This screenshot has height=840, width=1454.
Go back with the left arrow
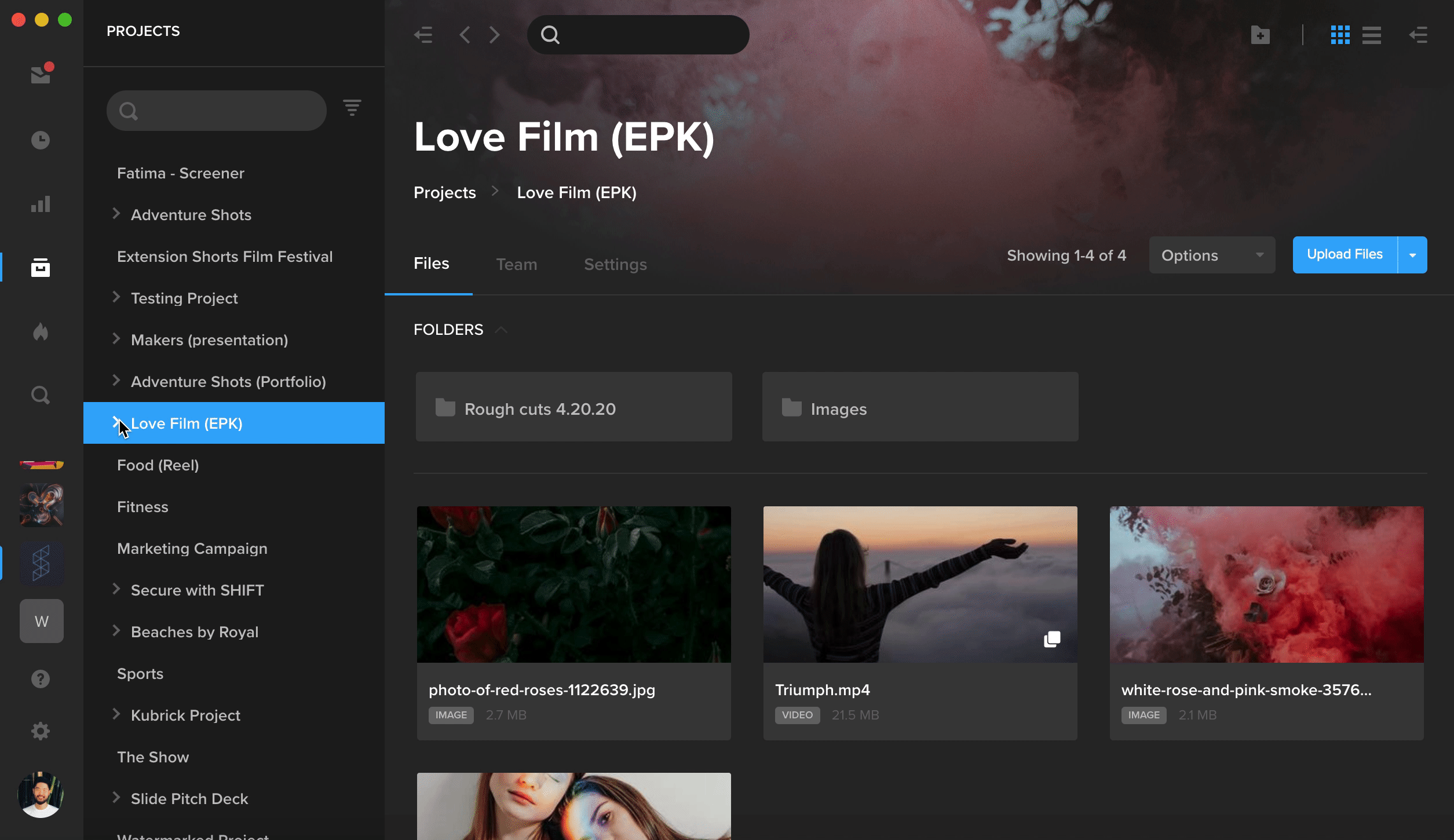465,35
